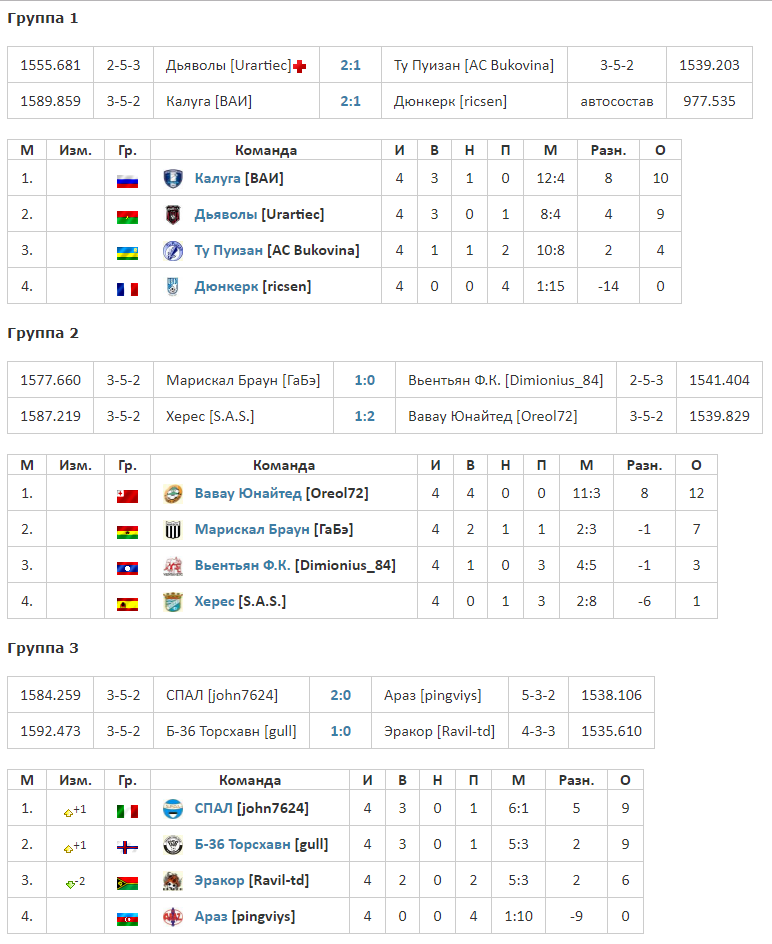Open the 2:0 score of СПАЛ vs Араз

click(340, 695)
